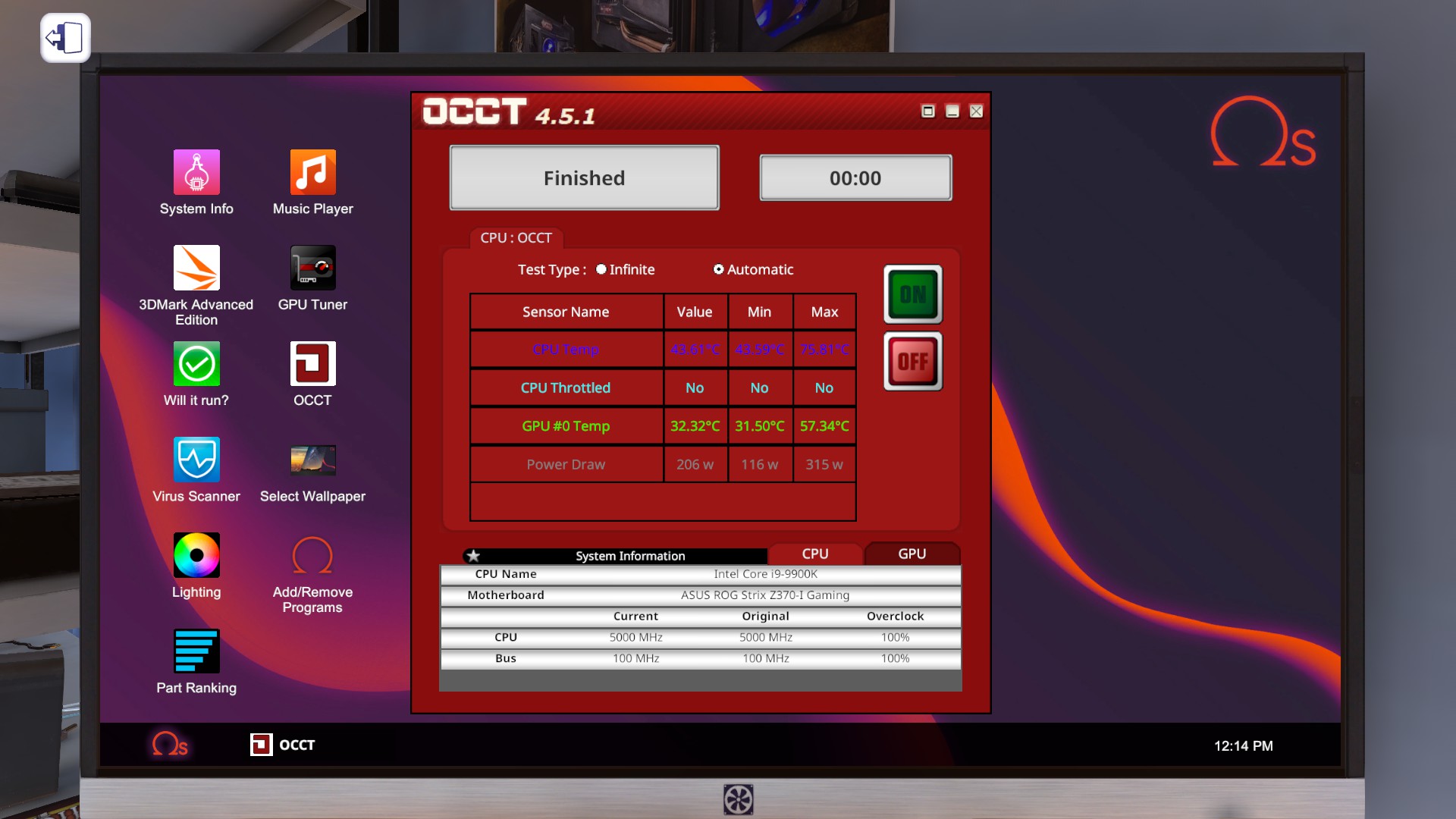The height and width of the screenshot is (819, 1456).
Task: Click the star icon beside System Information
Action: [473, 556]
